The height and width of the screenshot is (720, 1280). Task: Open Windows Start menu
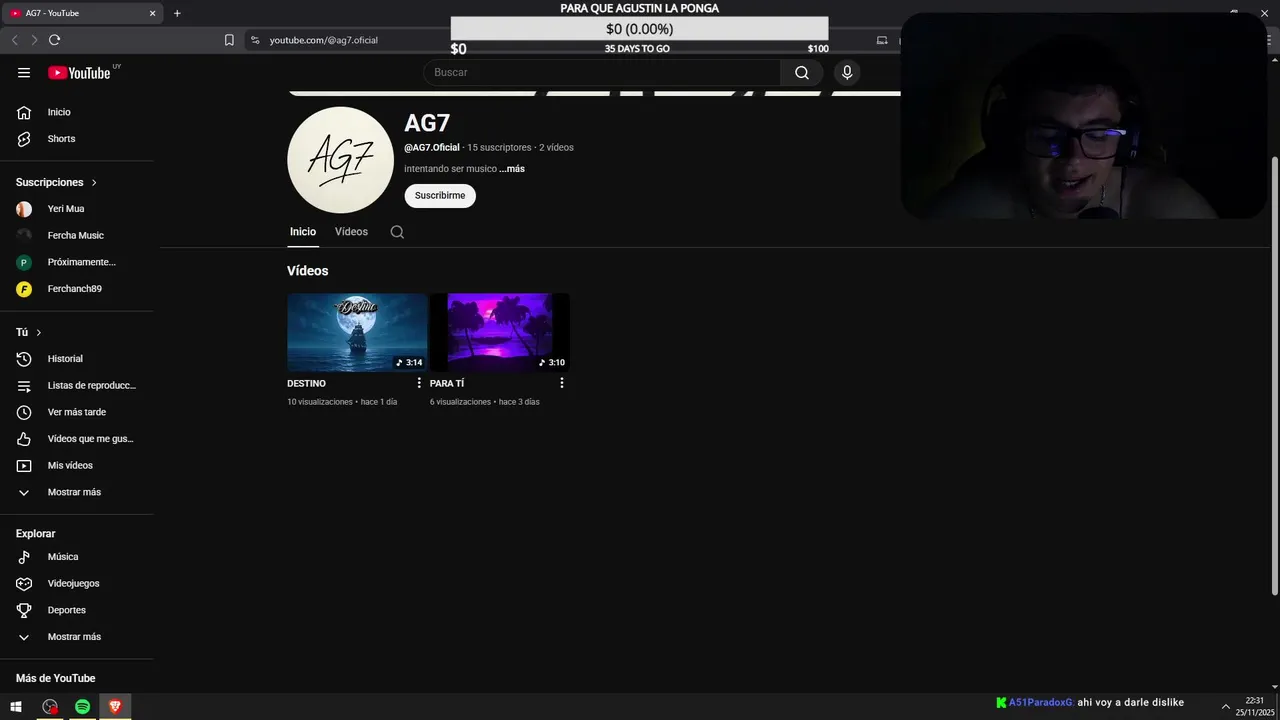tap(16, 707)
